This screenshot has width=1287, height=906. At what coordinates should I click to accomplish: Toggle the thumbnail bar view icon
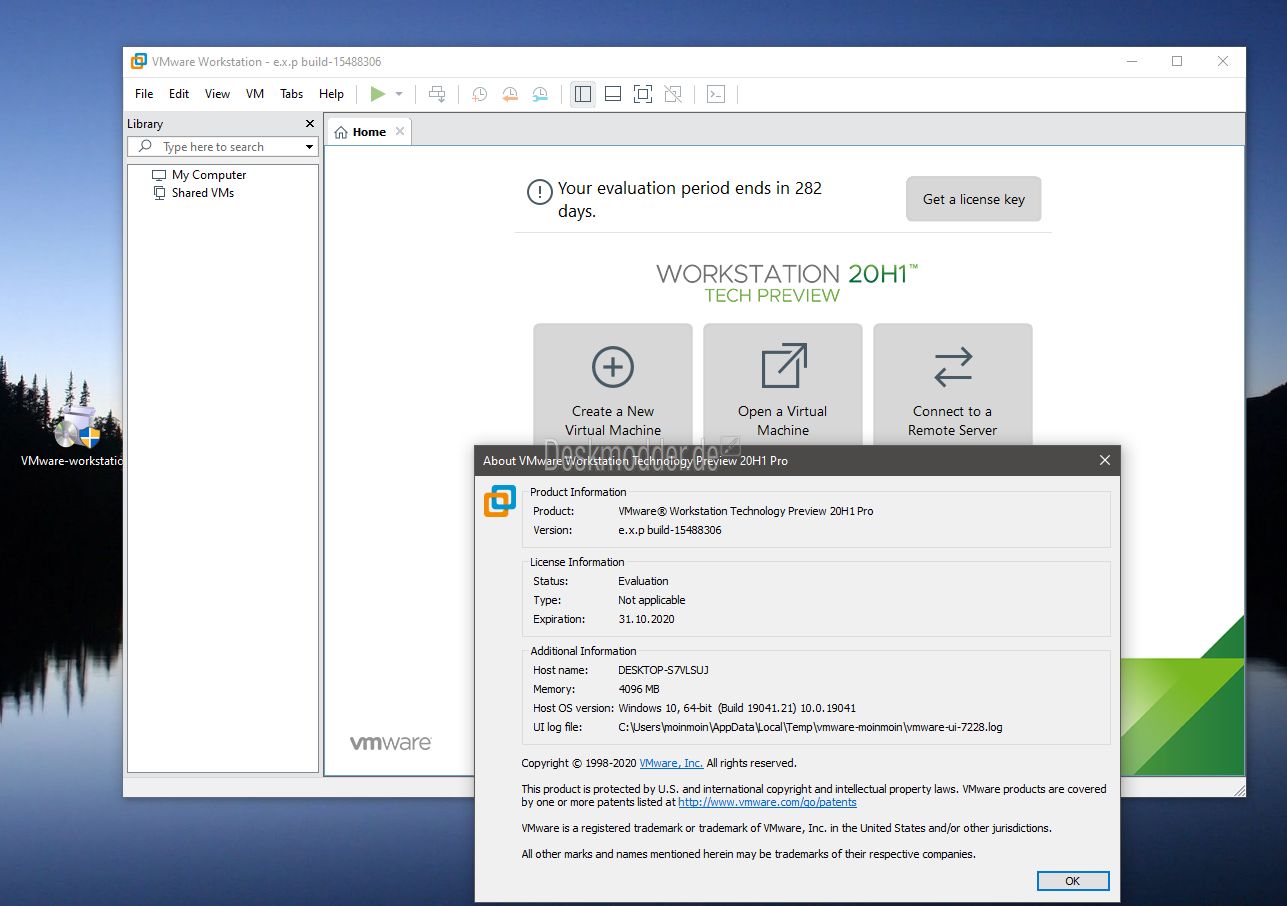point(613,94)
